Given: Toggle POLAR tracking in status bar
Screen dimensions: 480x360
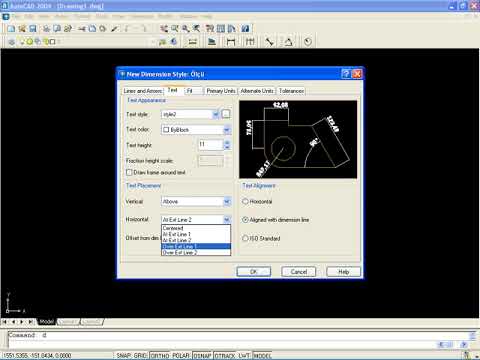Looking at the screenshot, I should tap(181, 356).
